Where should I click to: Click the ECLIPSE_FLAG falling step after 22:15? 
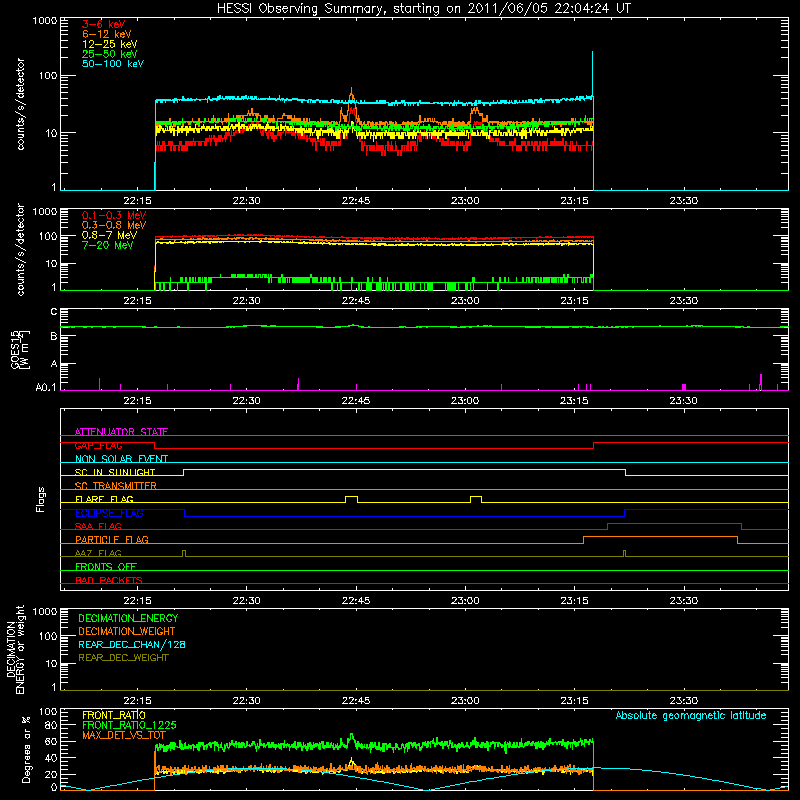pyautogui.click(x=185, y=513)
